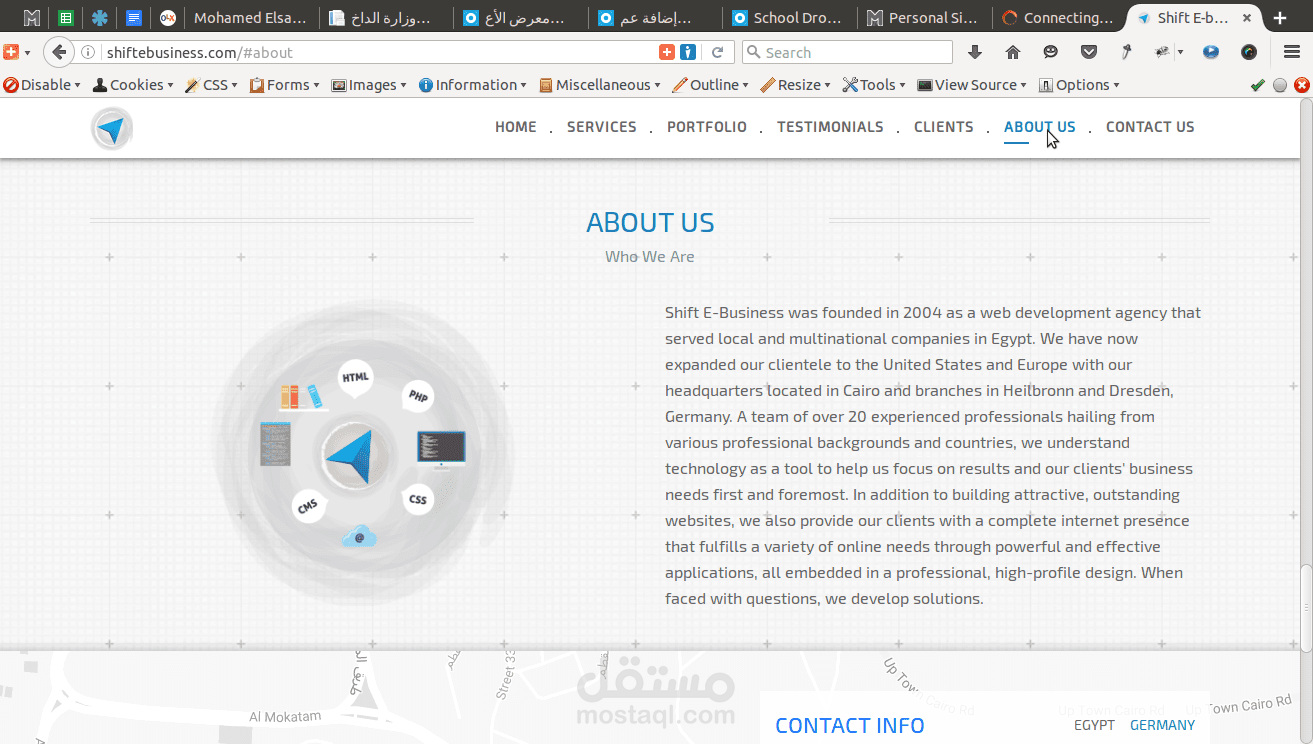This screenshot has width=1313, height=744.
Task: Click the black round gauge icon
Action: click(1249, 52)
